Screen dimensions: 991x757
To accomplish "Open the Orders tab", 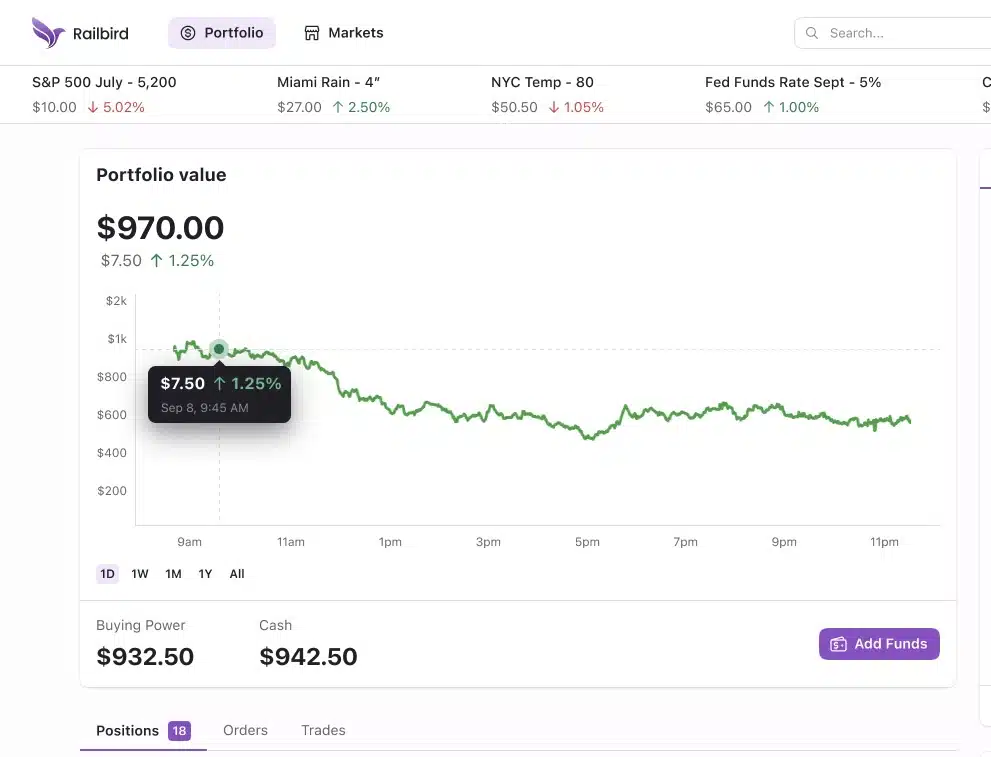I will click(x=245, y=731).
